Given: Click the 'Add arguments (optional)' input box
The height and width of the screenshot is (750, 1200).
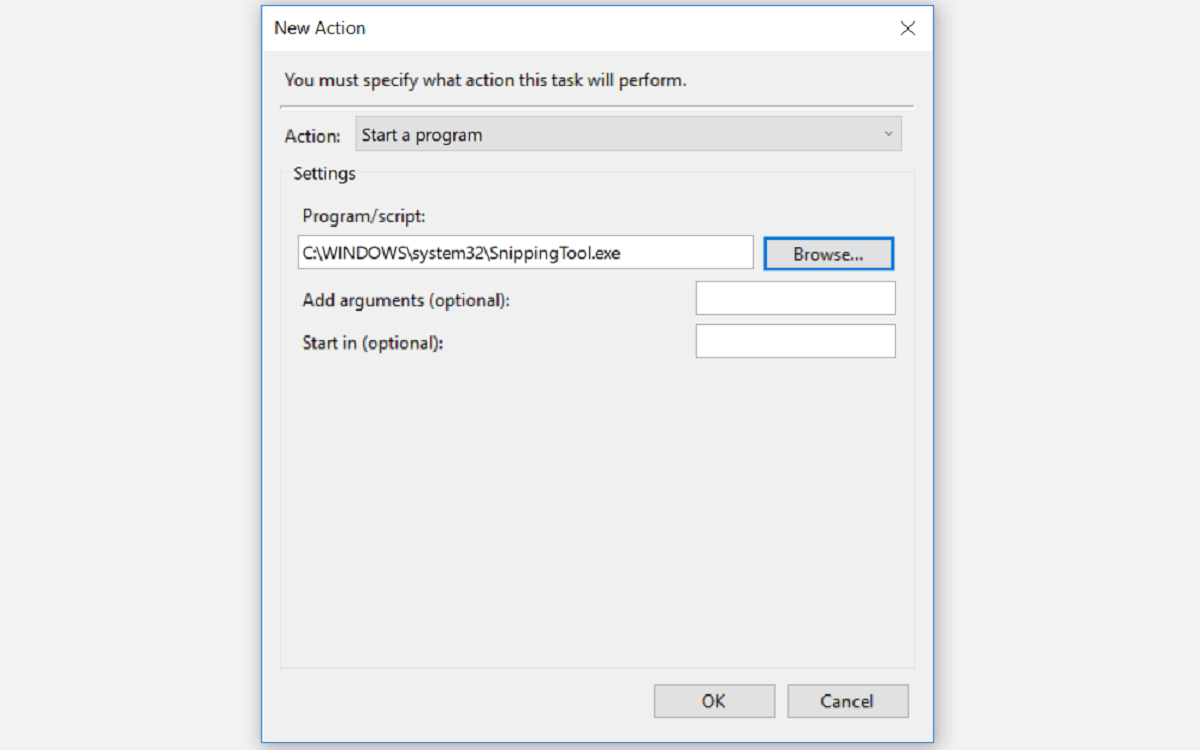Looking at the screenshot, I should [795, 297].
